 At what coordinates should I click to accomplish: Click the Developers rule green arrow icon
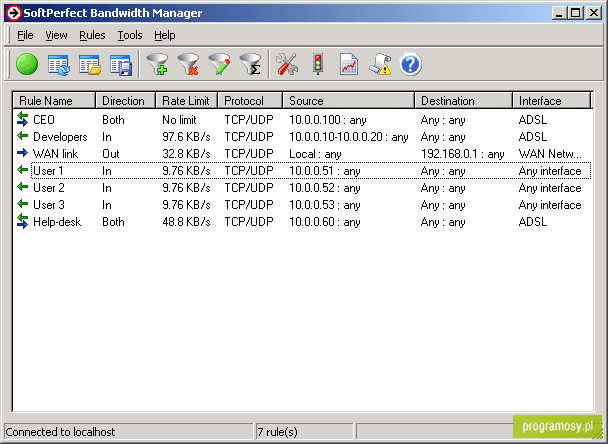tap(22, 136)
